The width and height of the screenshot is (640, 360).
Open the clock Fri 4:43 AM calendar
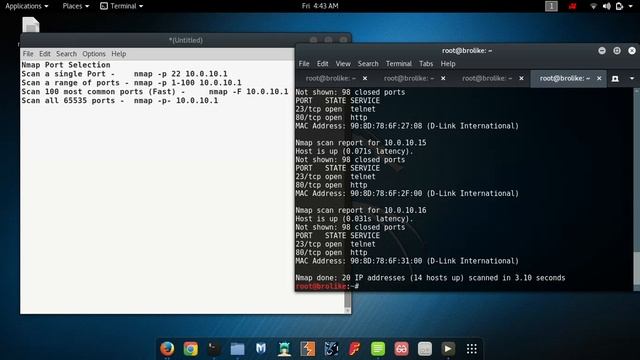[320, 6]
